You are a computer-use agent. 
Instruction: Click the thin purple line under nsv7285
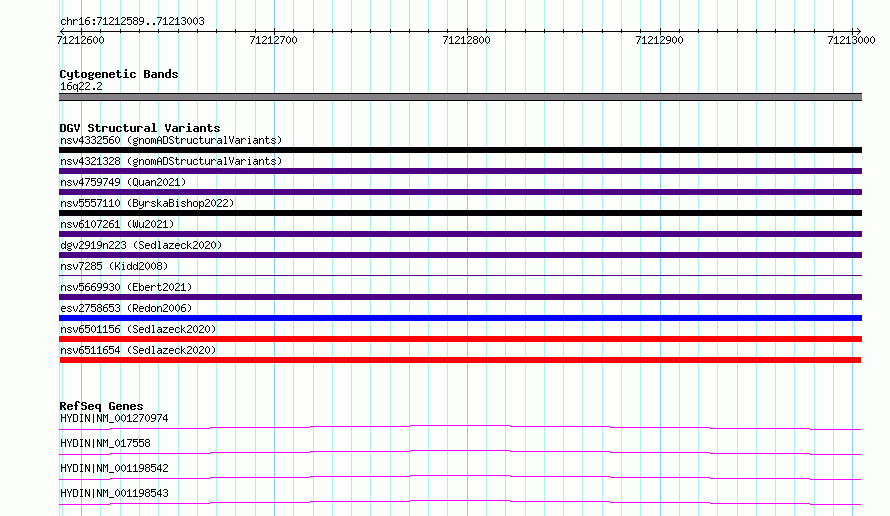[x=460, y=275]
